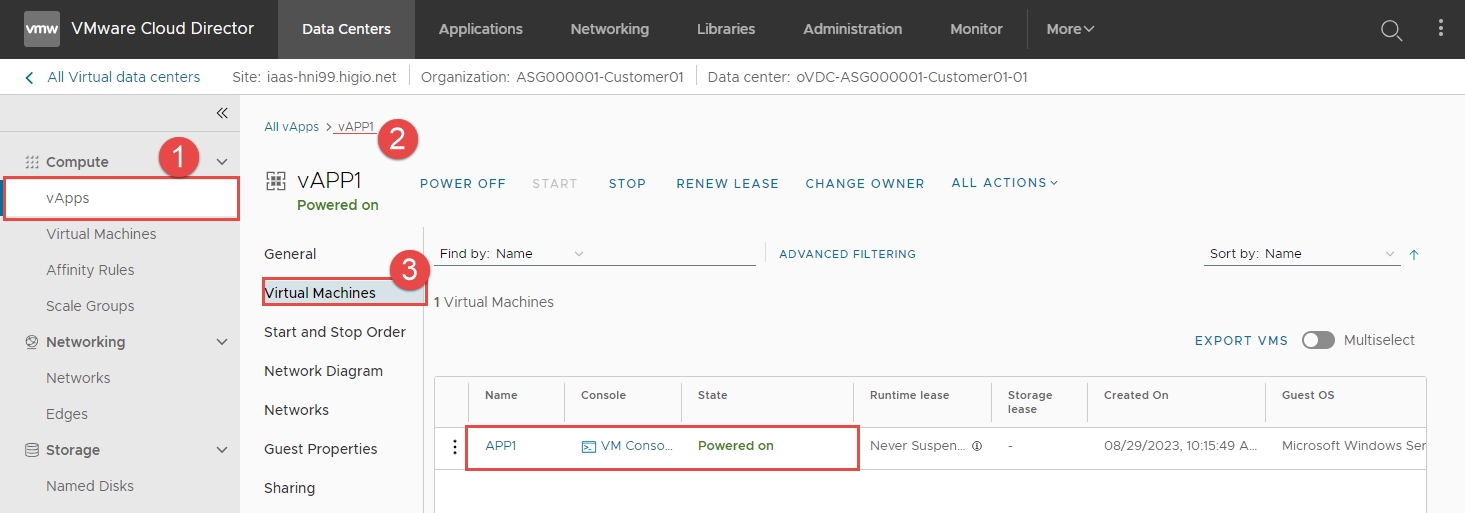
Task: Switch to the Networking top tab
Action: tap(609, 29)
